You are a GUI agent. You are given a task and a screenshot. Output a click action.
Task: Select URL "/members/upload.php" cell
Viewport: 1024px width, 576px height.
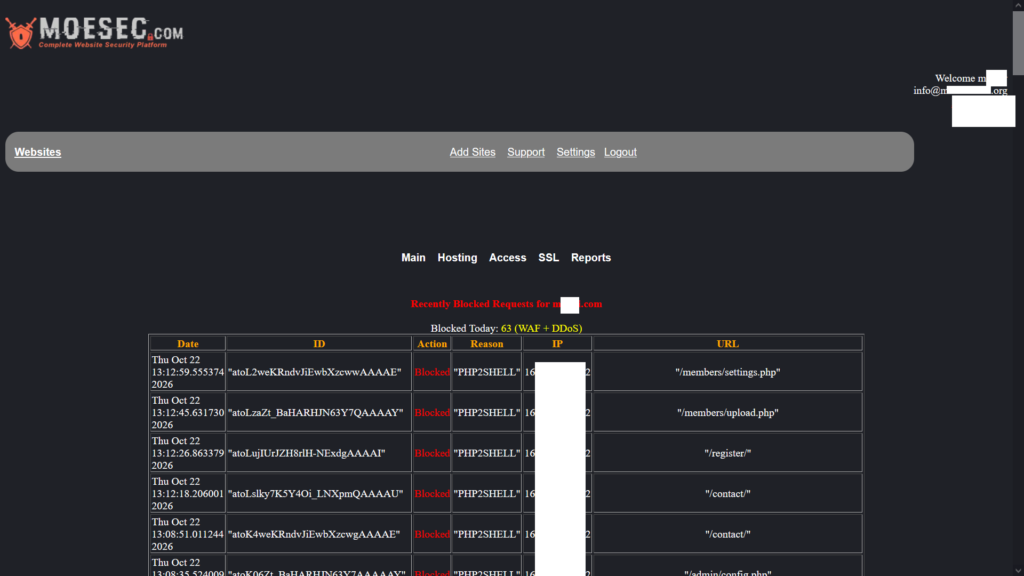(728, 413)
